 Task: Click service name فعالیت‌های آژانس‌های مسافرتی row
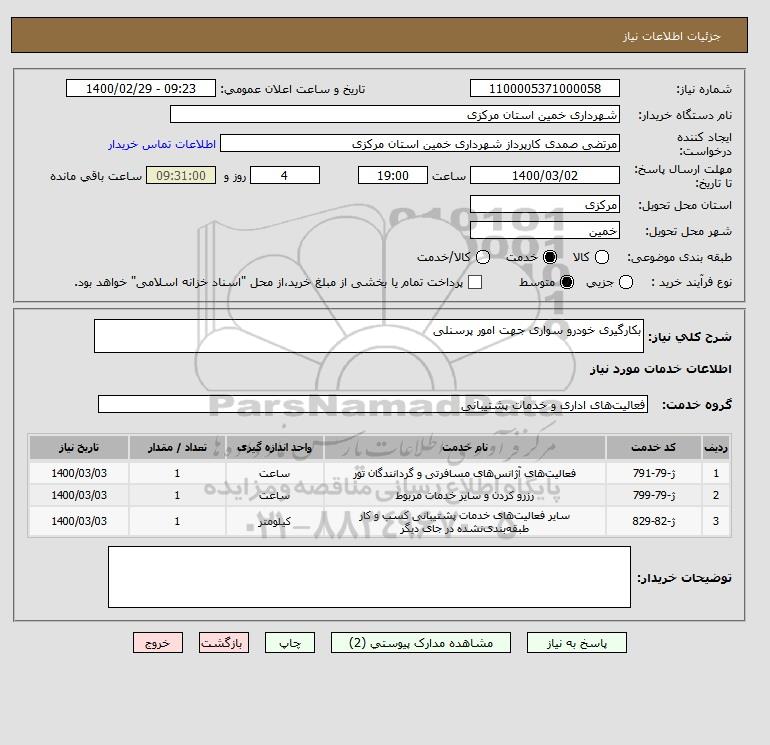(465, 473)
